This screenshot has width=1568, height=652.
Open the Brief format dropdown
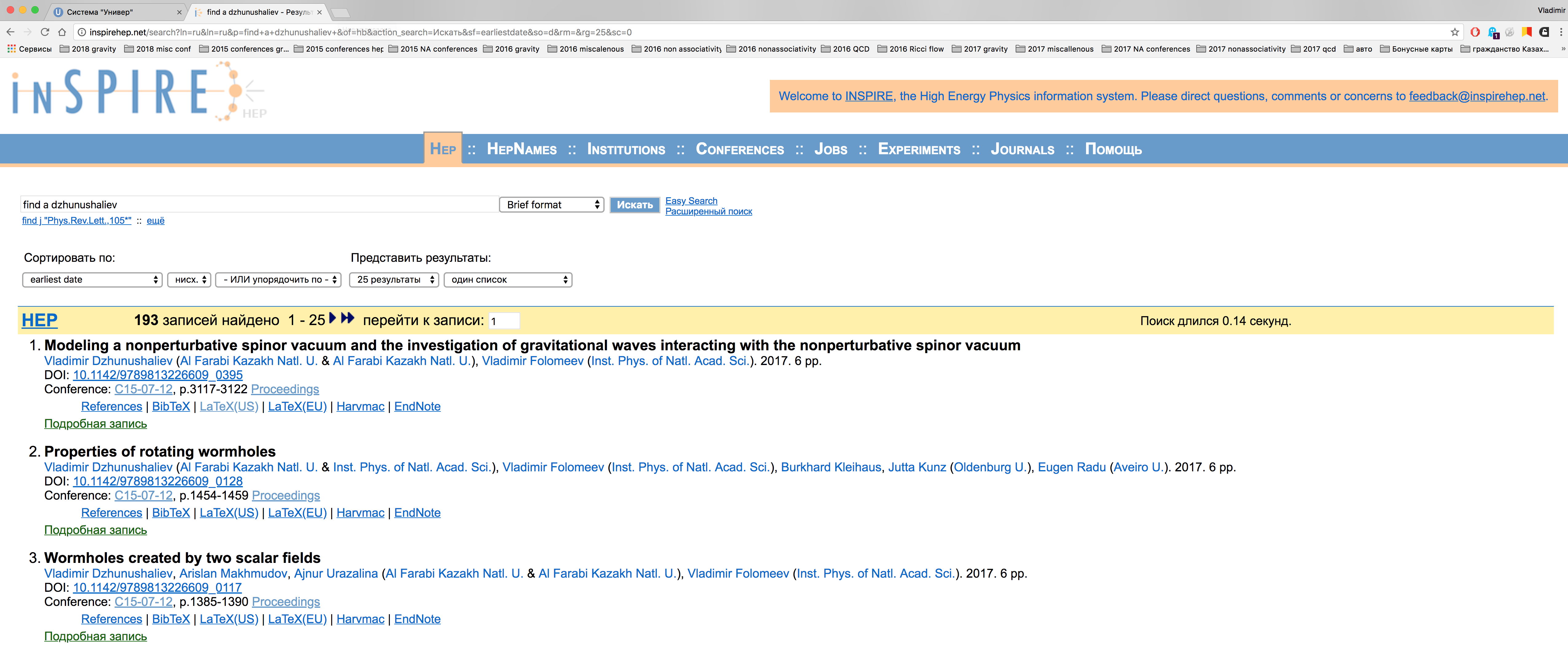click(x=551, y=205)
